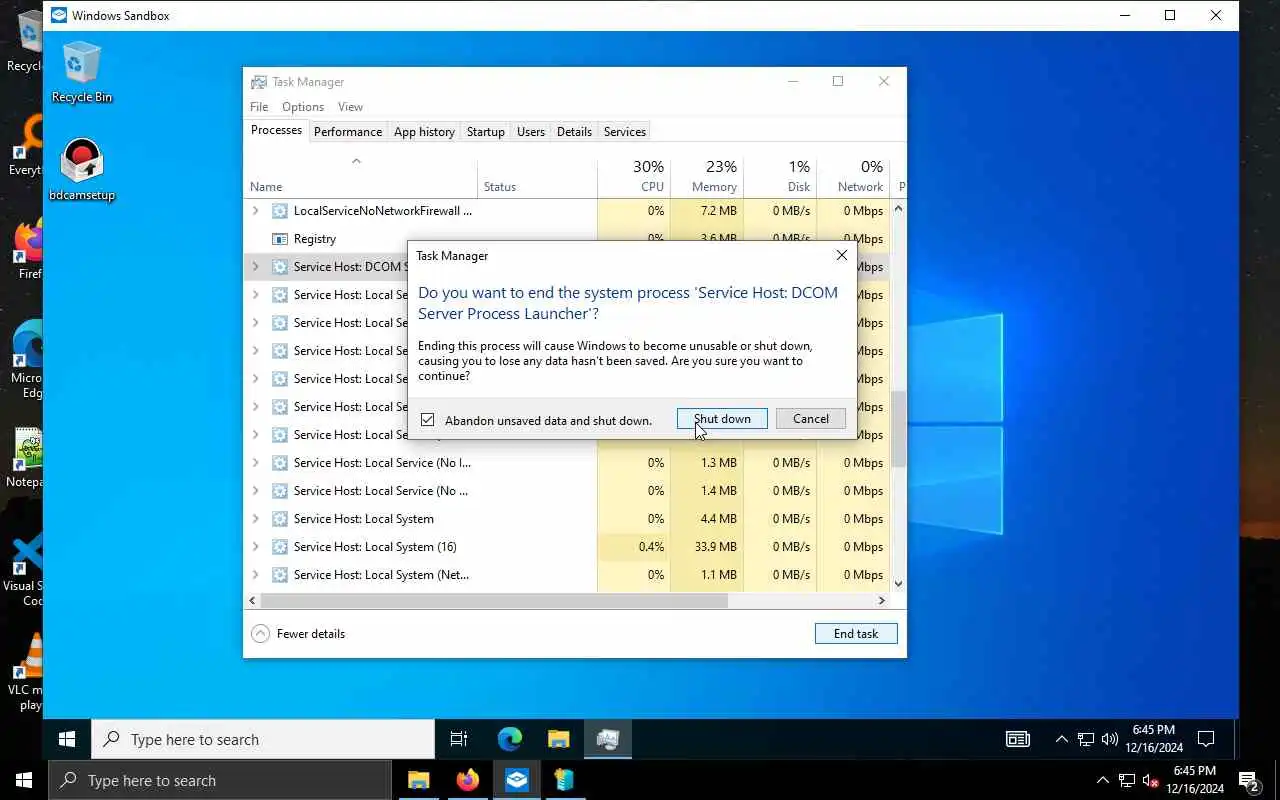The image size is (1280, 800).
Task: Click the gear icon of the LocalServiceNoNetworkFirewall row
Action: tap(279, 211)
